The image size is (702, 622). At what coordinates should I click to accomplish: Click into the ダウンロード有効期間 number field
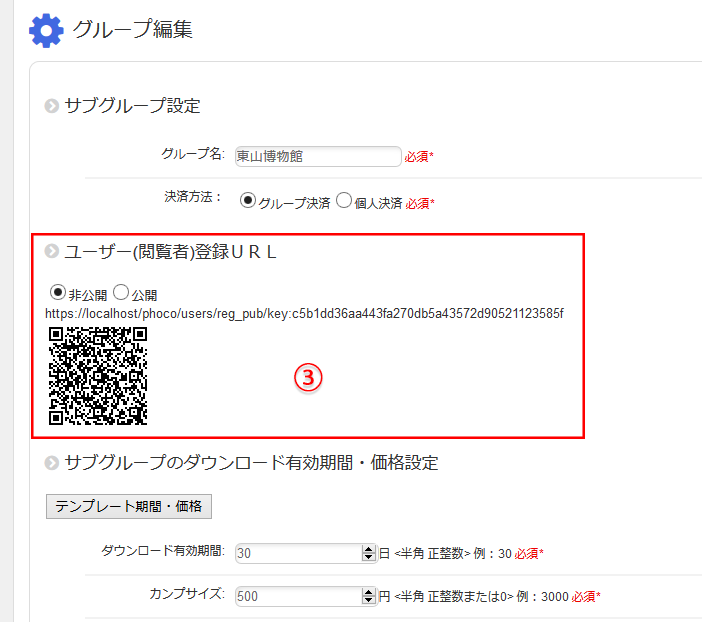coord(297,553)
